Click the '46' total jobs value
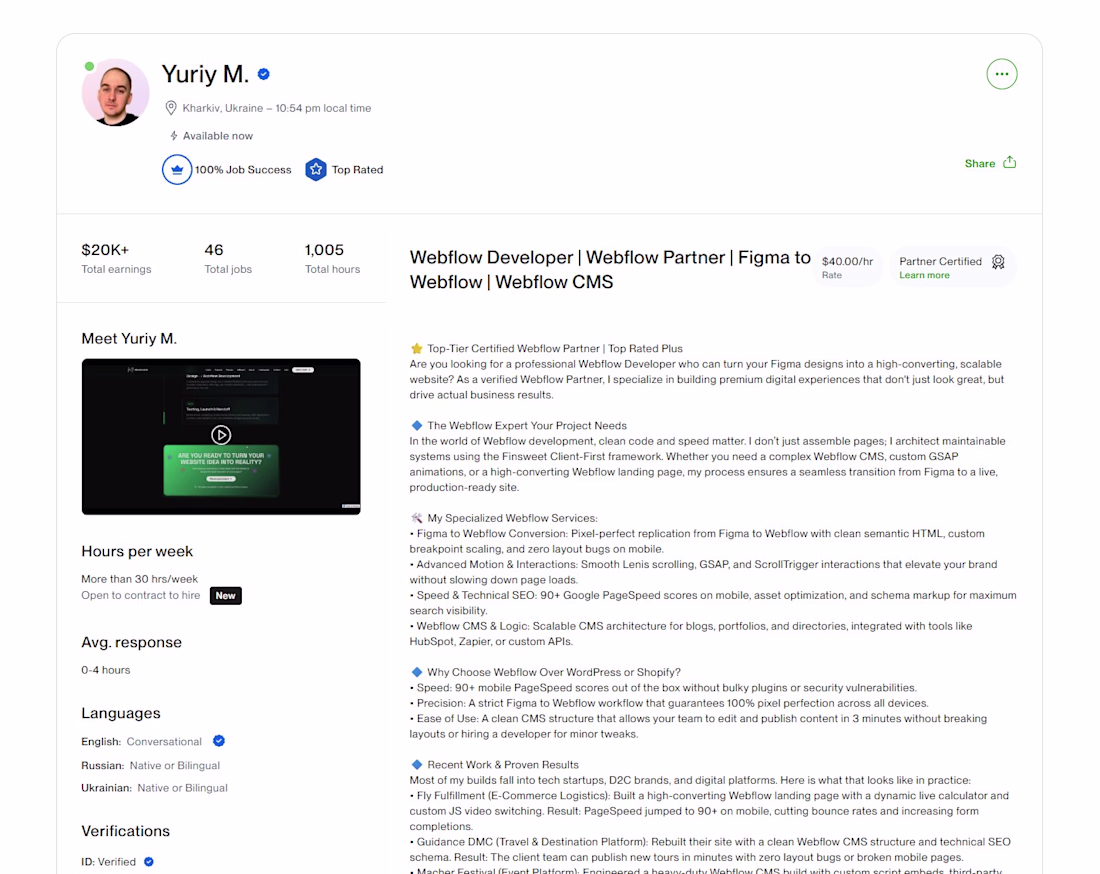 tap(213, 250)
